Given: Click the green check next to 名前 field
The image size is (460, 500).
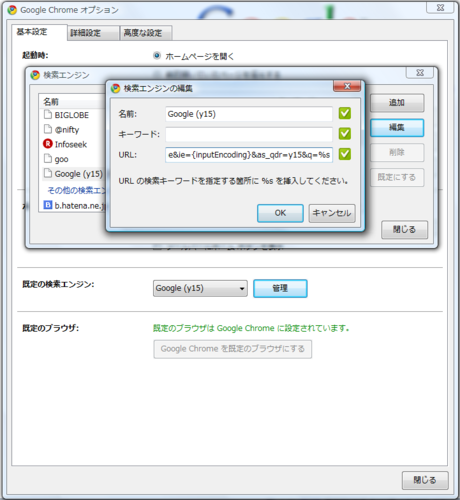Looking at the screenshot, I should point(345,113).
